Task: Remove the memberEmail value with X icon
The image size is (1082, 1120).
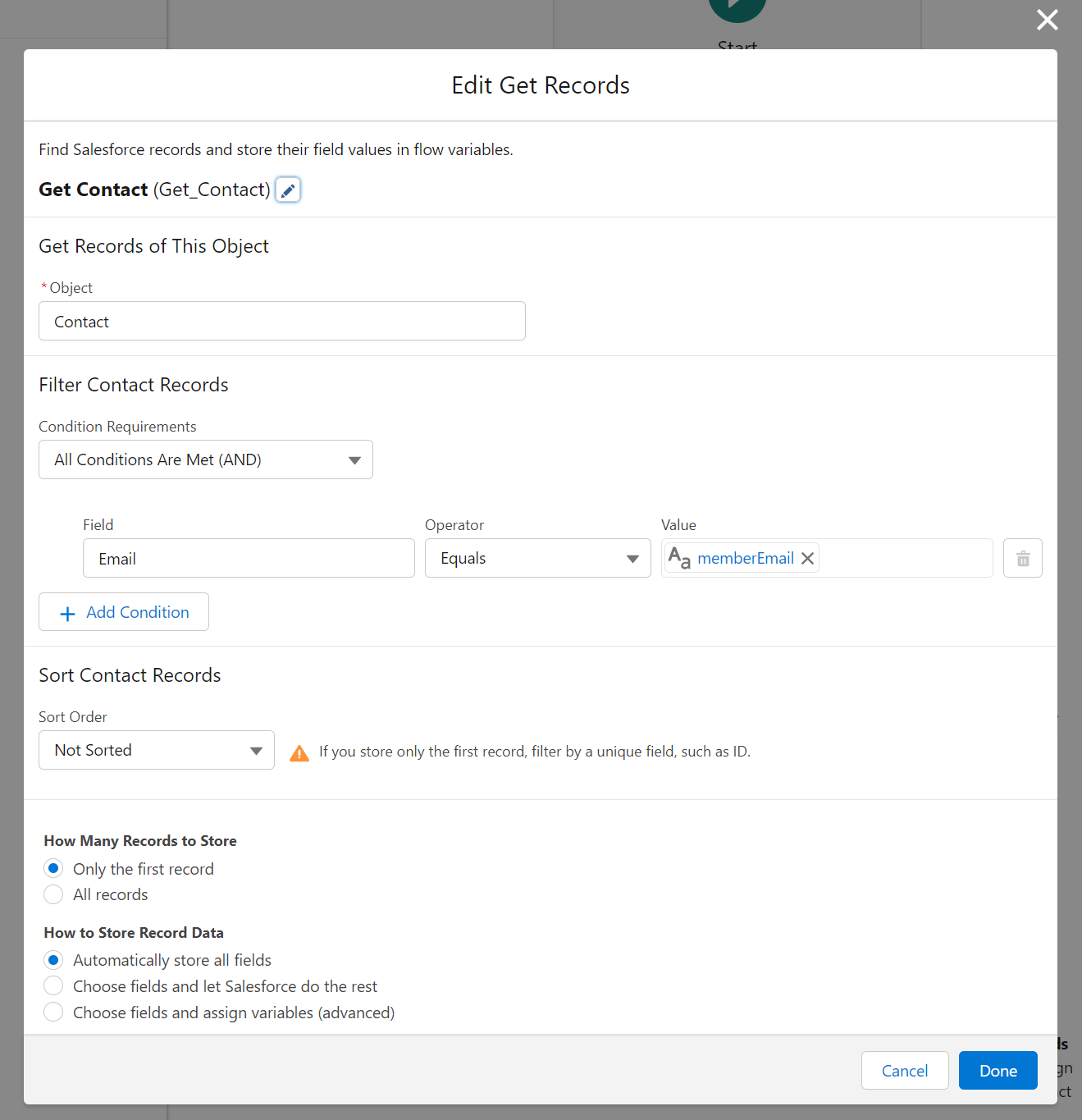Action: pyautogui.click(x=808, y=559)
